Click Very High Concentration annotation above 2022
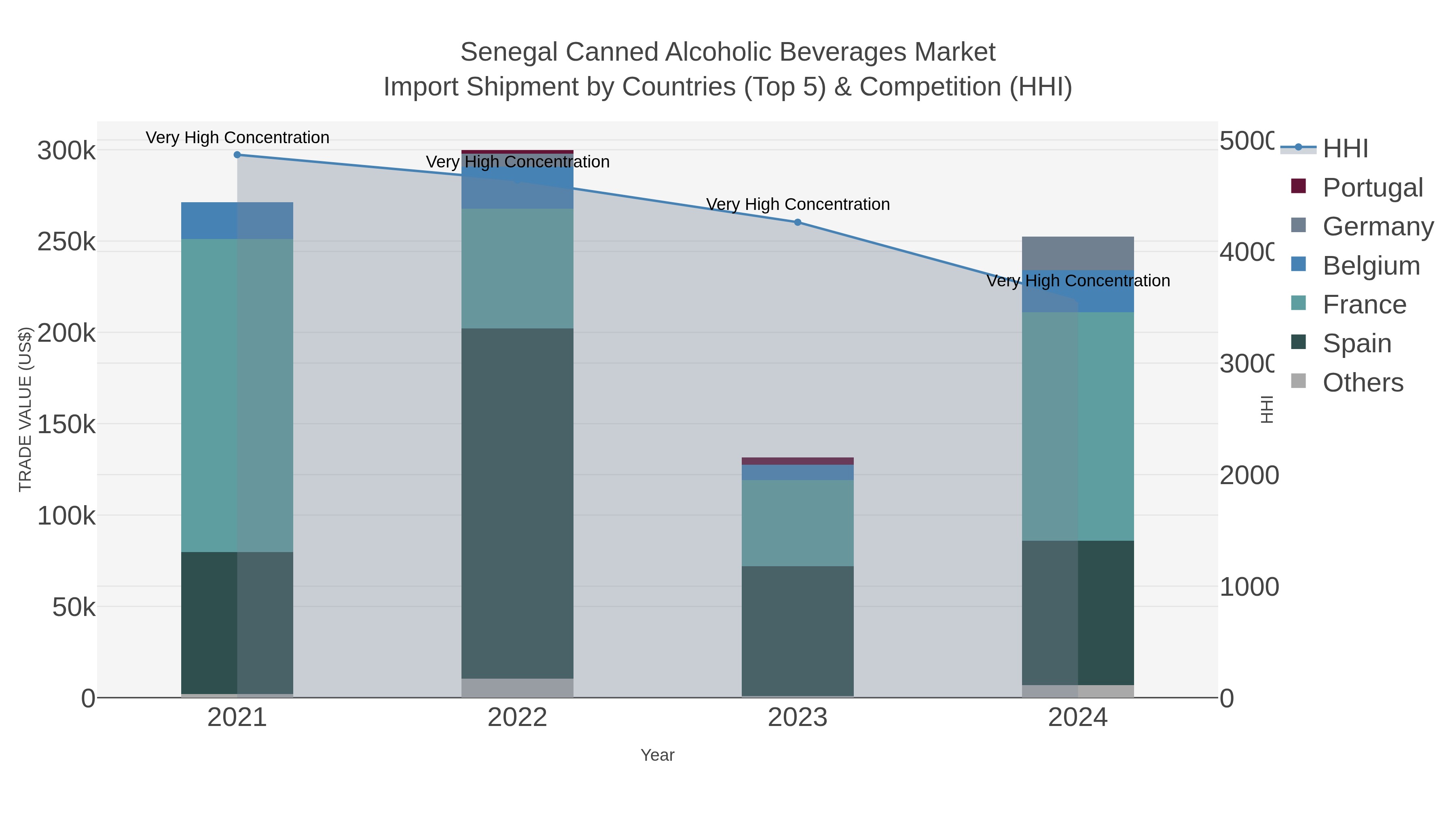The image size is (1456, 819). [518, 162]
